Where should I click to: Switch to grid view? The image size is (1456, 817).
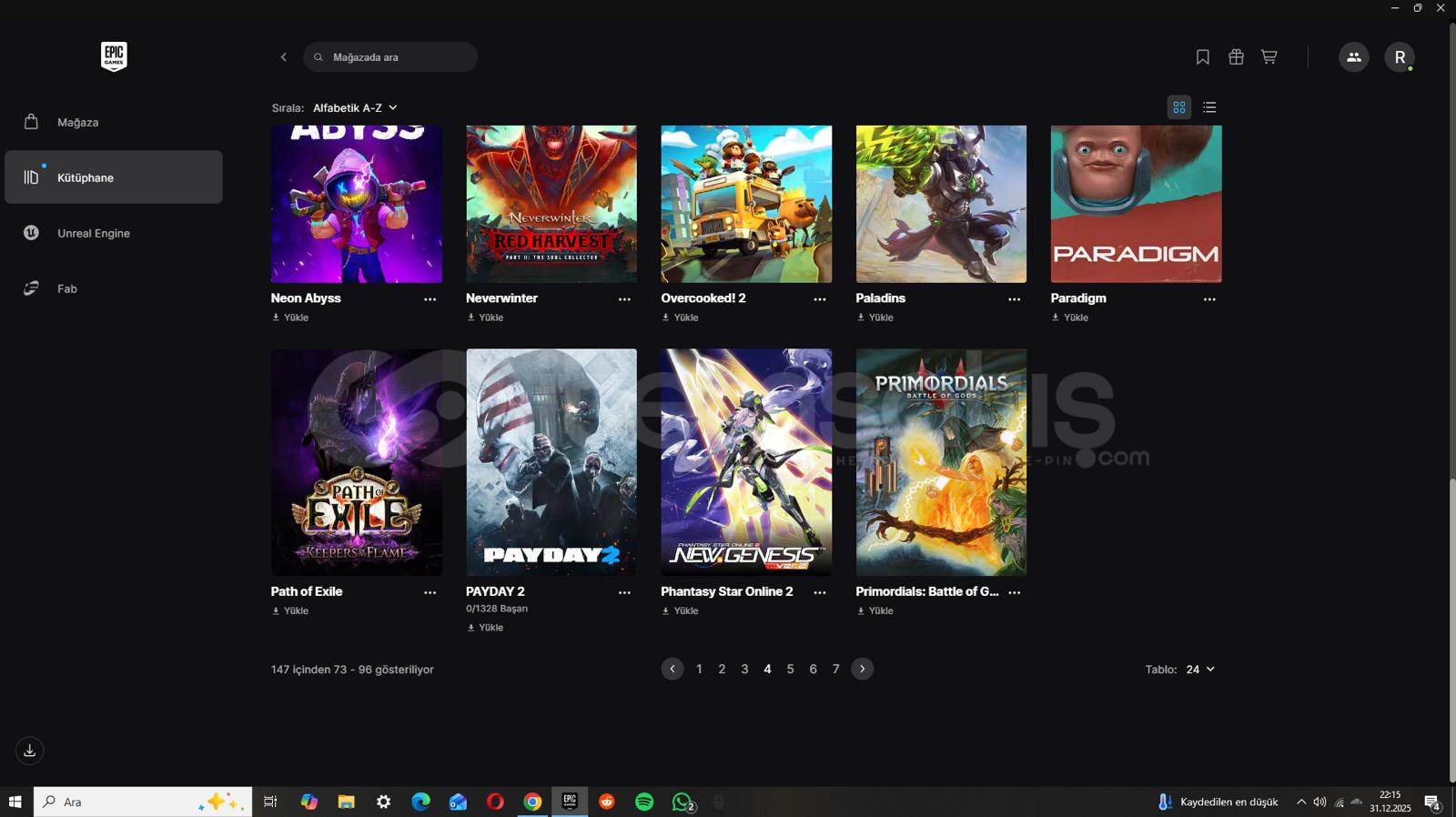click(x=1178, y=107)
